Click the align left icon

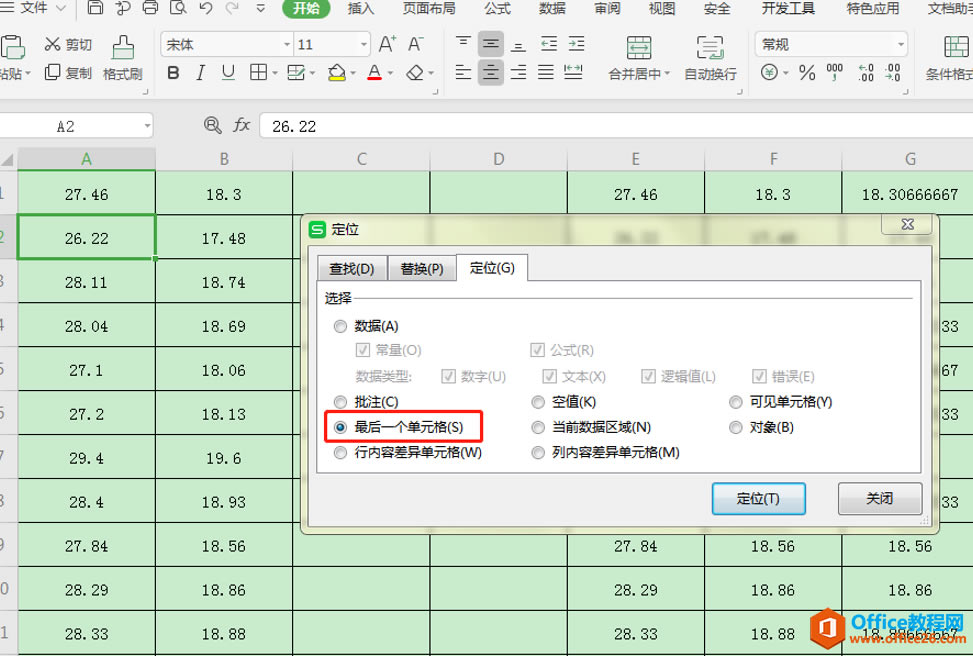pos(463,73)
